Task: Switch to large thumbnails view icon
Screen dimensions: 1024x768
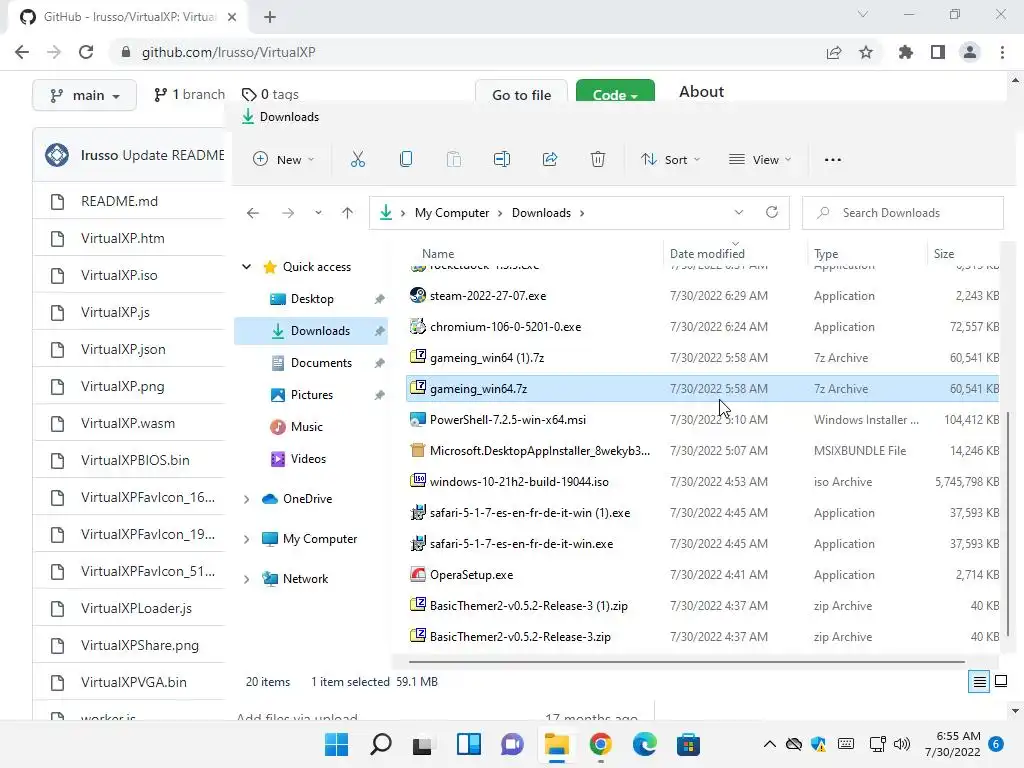Action: click(x=1000, y=682)
